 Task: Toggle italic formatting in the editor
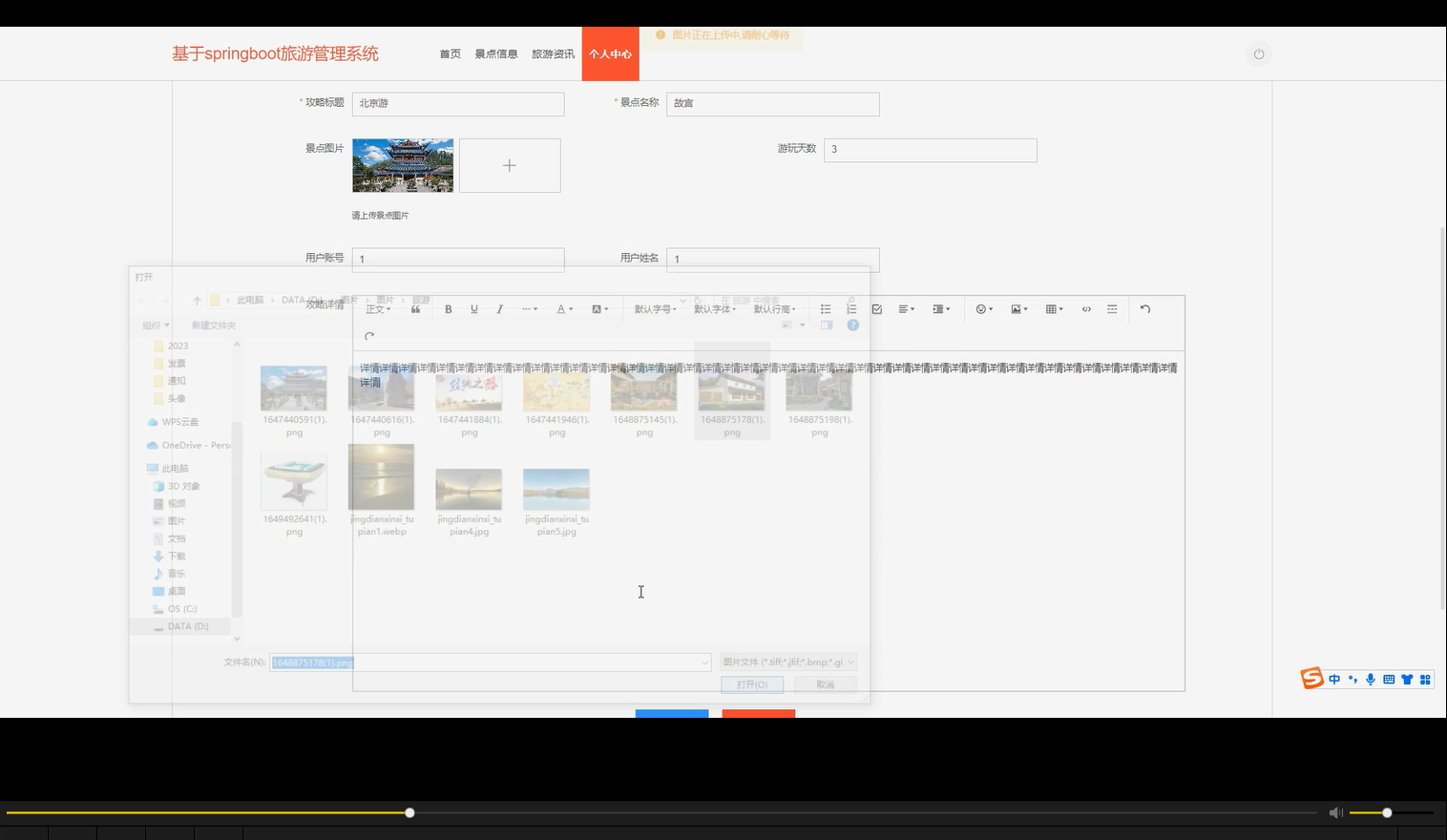(x=499, y=309)
